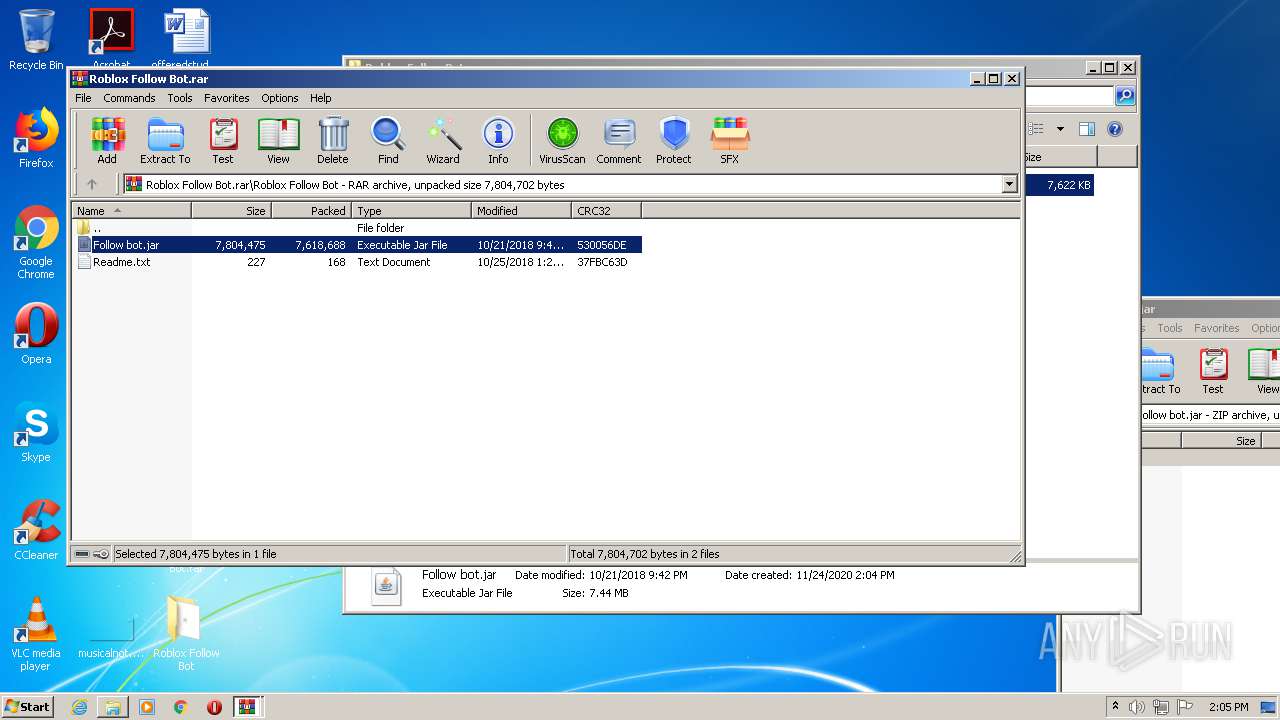Click the Opera taskbar icon

[214, 707]
